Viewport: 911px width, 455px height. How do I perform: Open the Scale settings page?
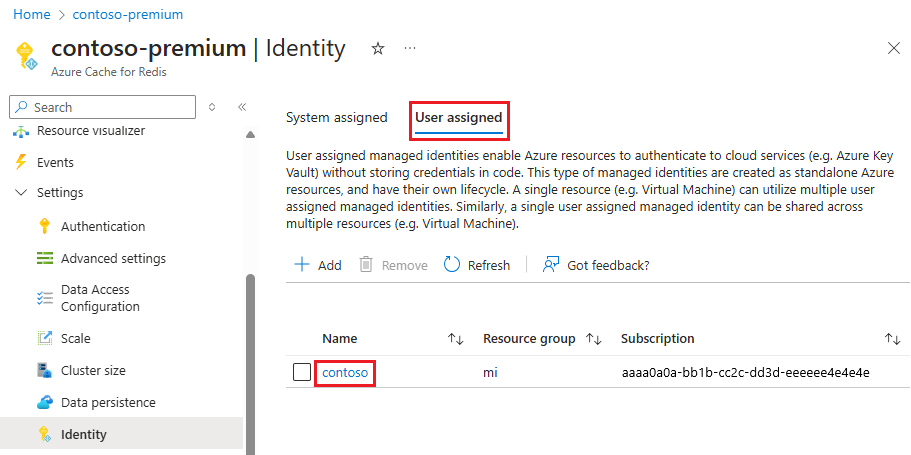tap(76, 338)
